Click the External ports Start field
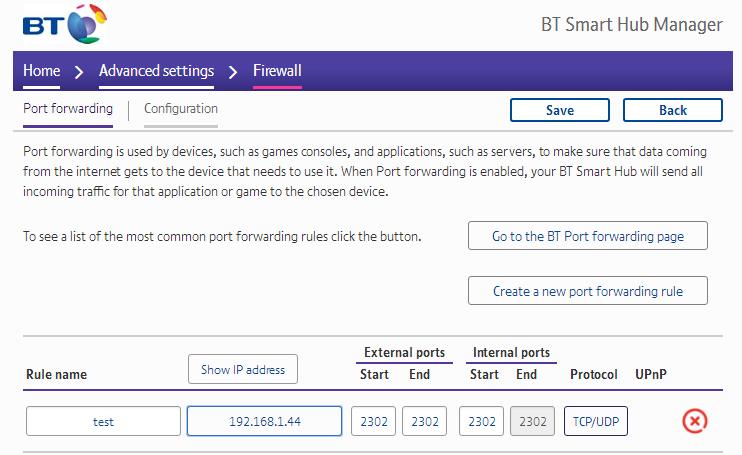 (x=374, y=421)
